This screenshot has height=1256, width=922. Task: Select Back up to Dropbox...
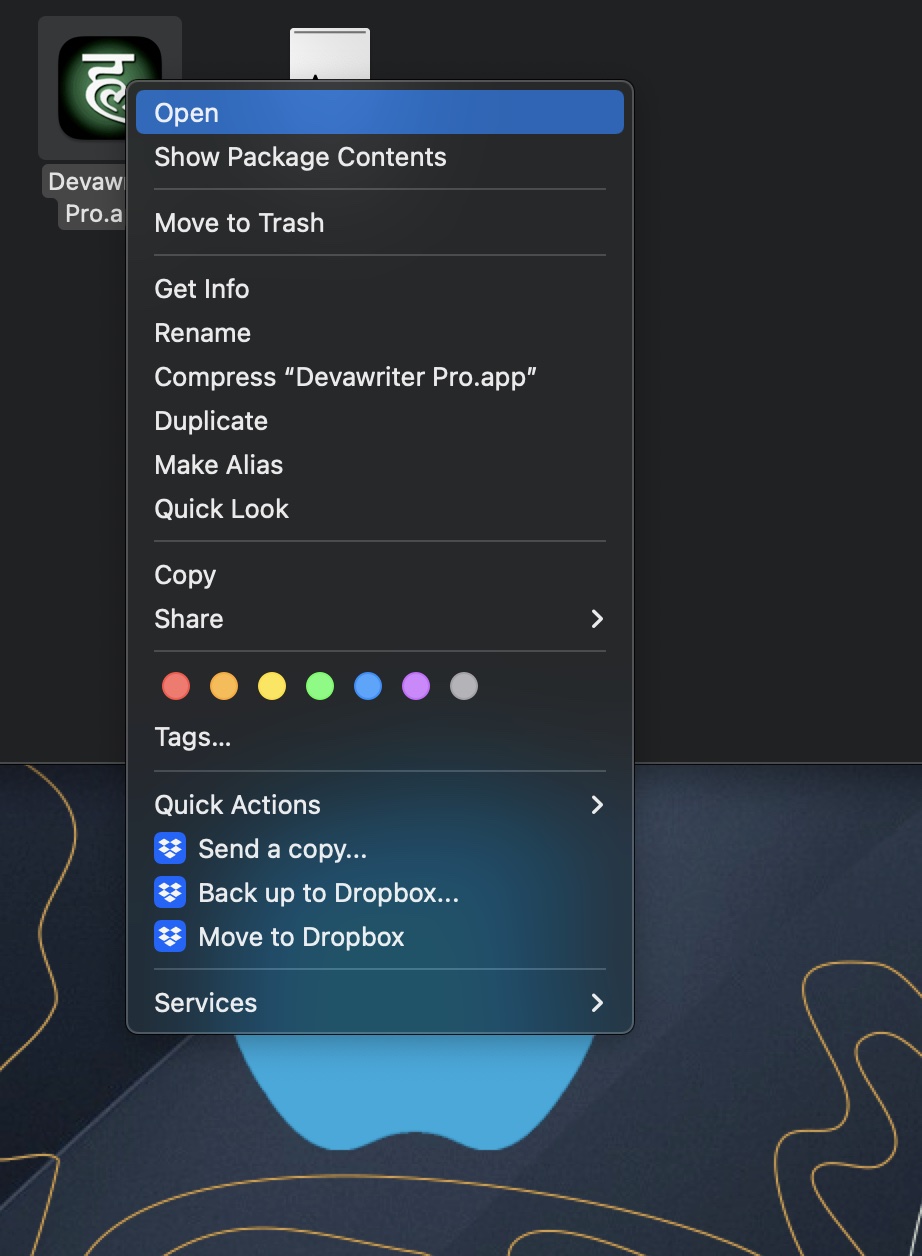tap(380, 893)
